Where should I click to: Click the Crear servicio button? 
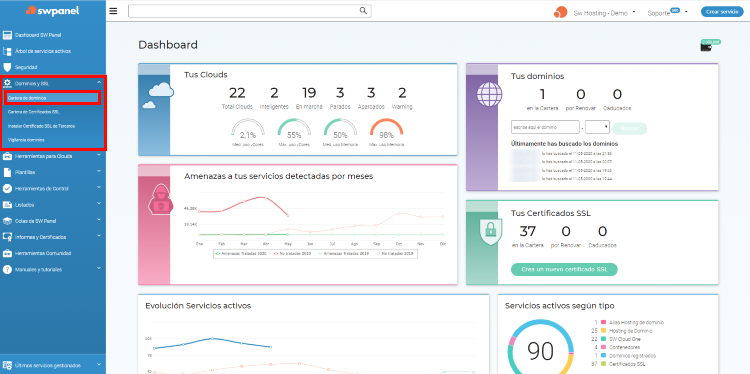[x=722, y=12]
